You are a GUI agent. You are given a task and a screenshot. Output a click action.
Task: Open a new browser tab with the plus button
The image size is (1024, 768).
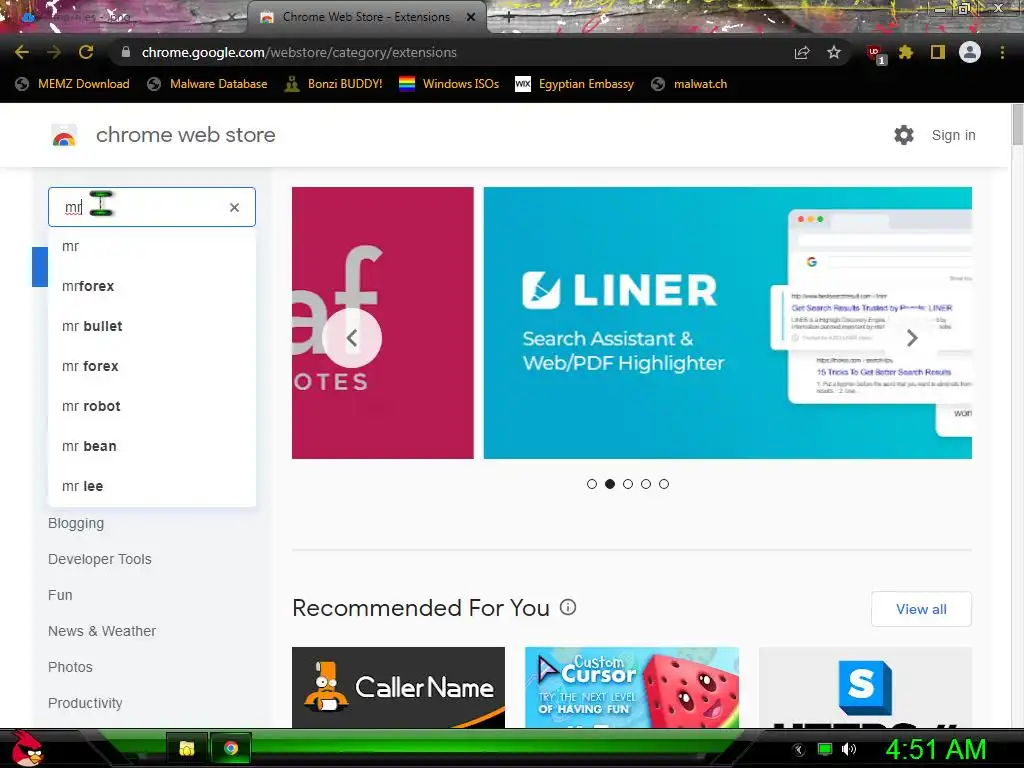pos(509,18)
